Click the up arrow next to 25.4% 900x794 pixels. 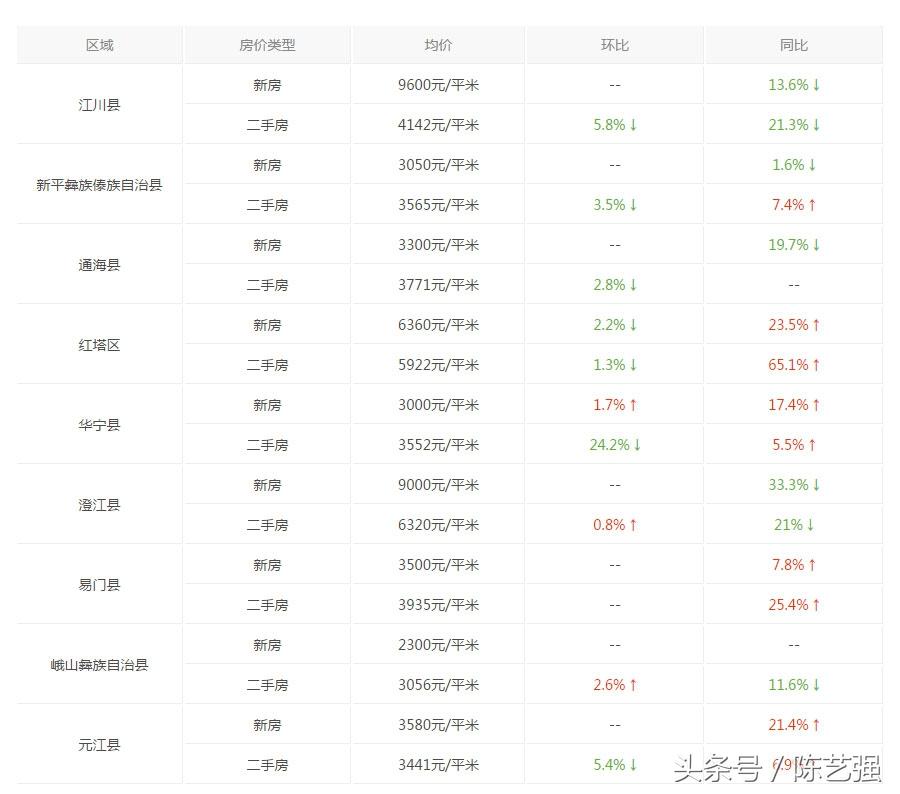tap(816, 605)
